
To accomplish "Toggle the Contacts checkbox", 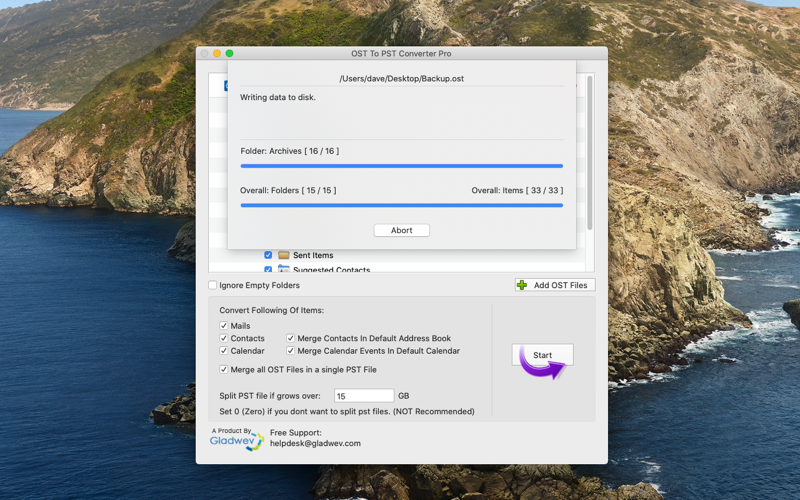I will point(223,338).
